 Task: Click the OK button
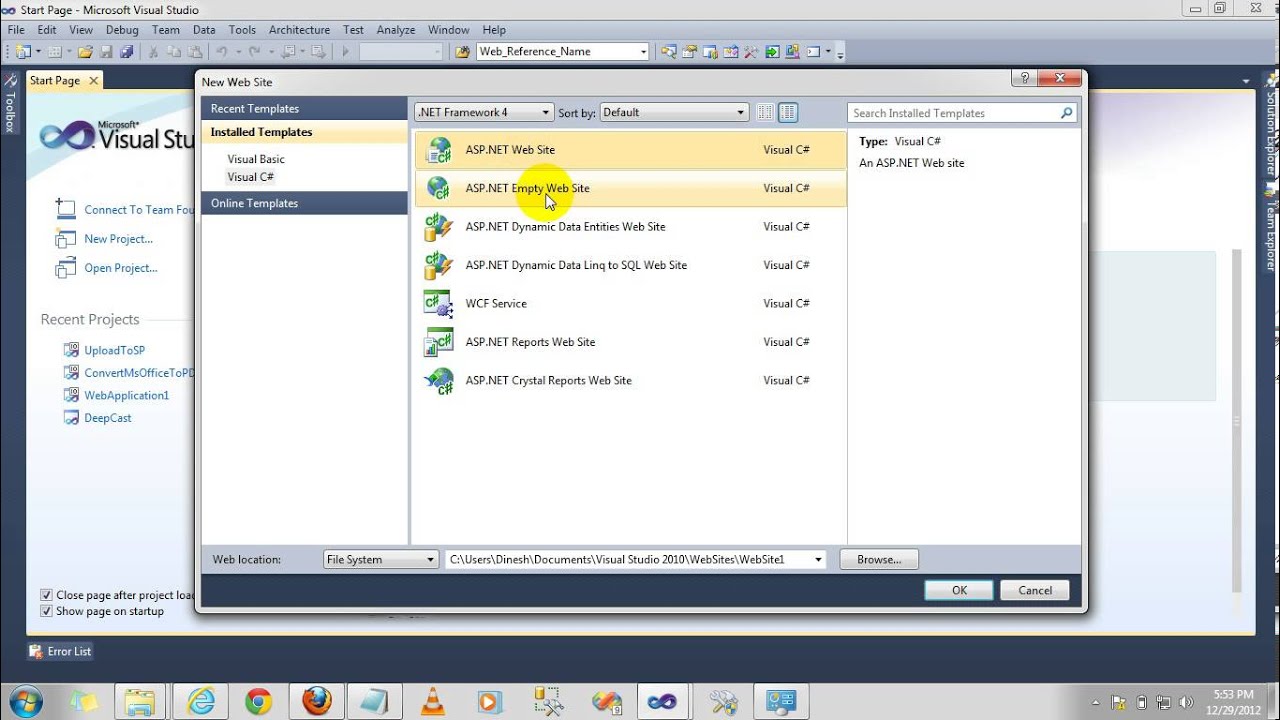[x=959, y=590]
